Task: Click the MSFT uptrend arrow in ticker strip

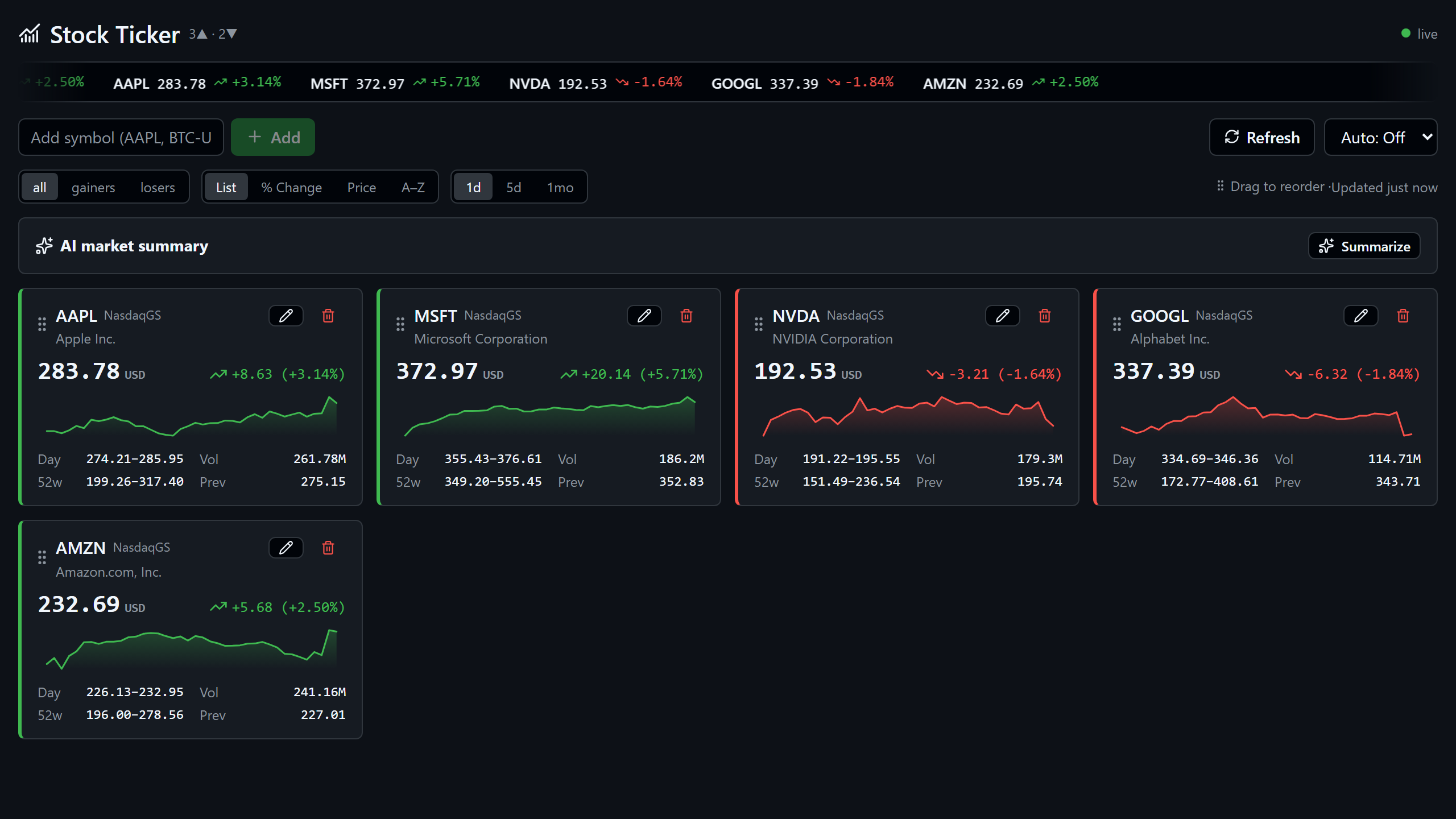Action: point(420,82)
